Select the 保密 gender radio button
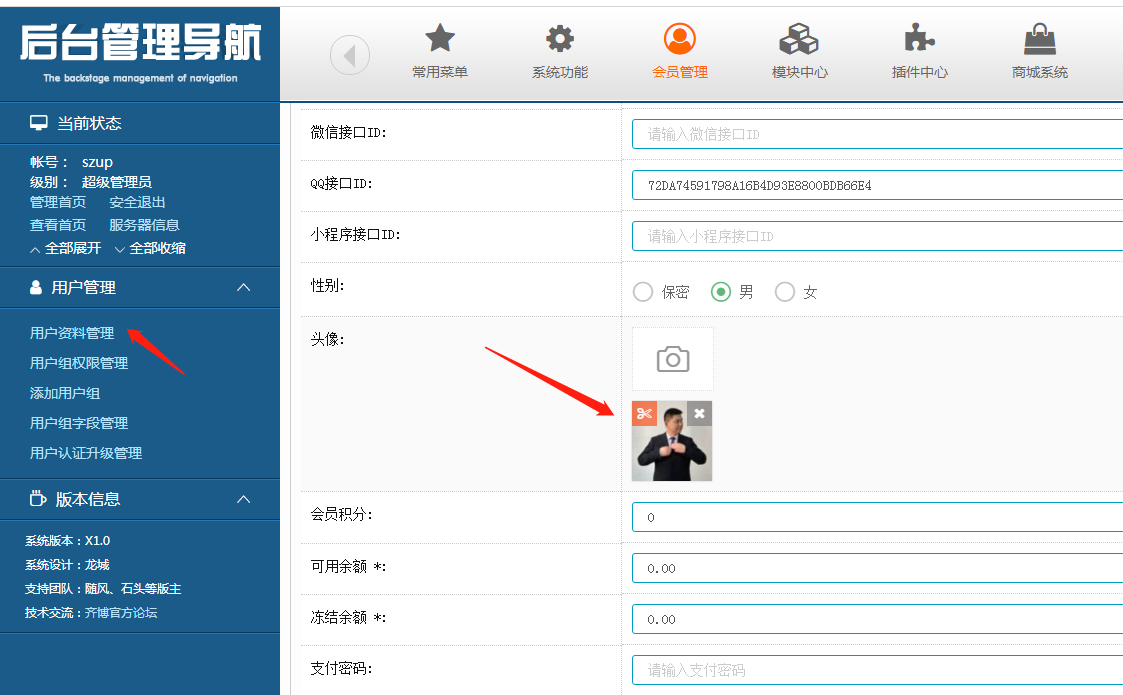 point(643,292)
